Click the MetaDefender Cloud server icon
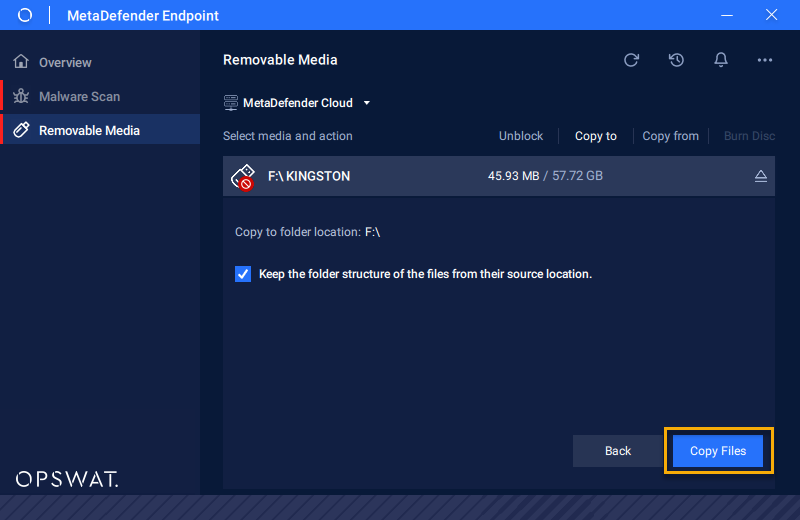This screenshot has width=800, height=520. click(x=231, y=103)
